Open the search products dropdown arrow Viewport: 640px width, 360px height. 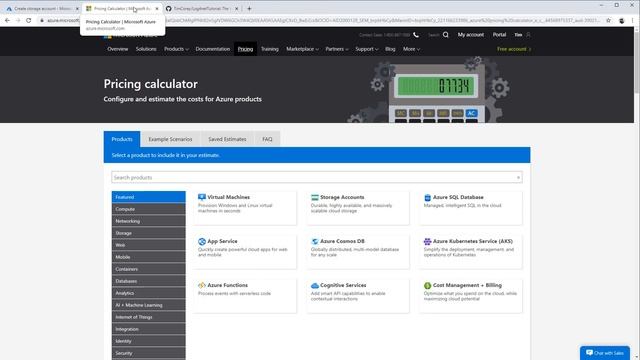518,178
